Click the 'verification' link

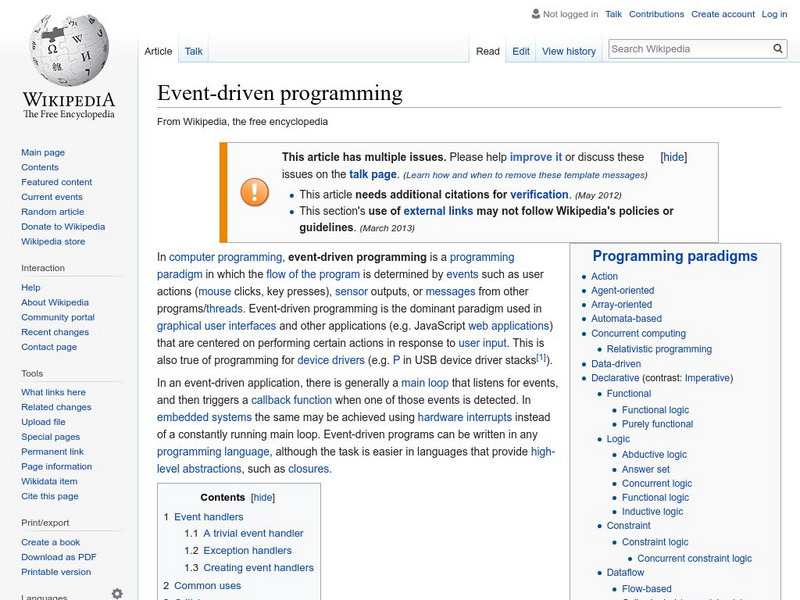[539, 194]
